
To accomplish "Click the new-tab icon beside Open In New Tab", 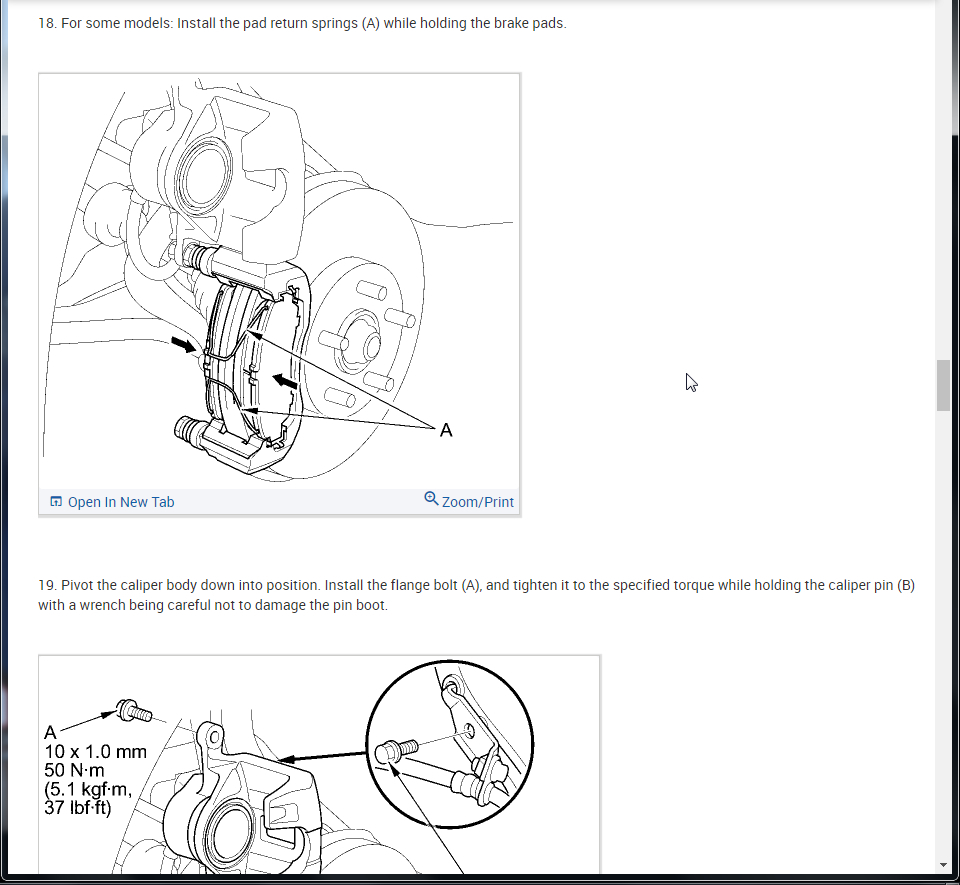I will [56, 502].
